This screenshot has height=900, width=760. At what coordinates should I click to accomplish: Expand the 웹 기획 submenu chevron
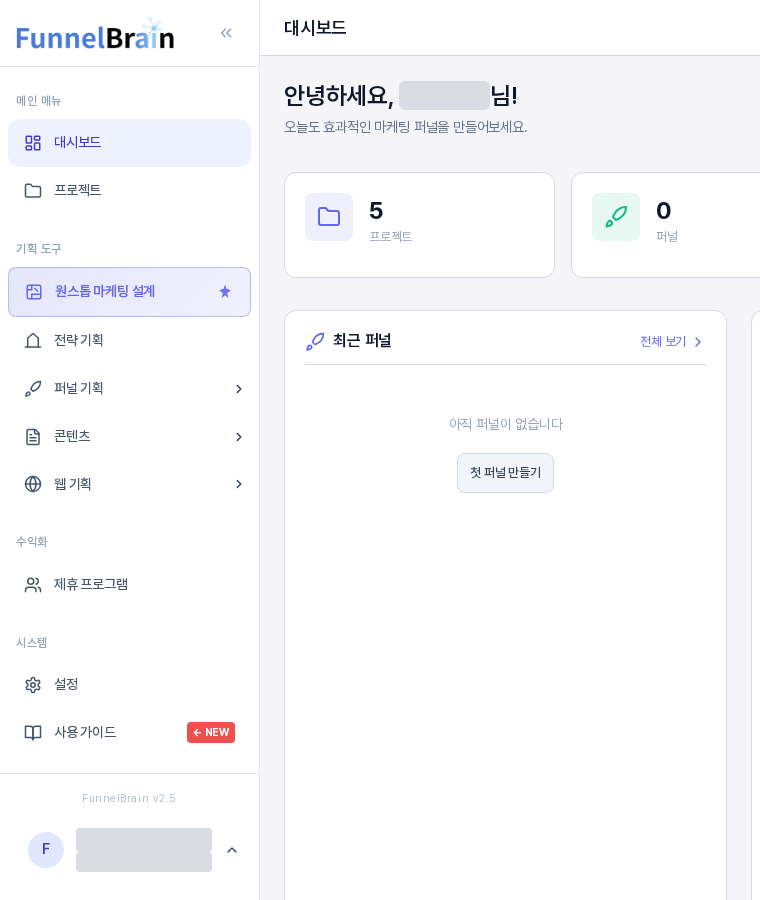[x=239, y=484]
